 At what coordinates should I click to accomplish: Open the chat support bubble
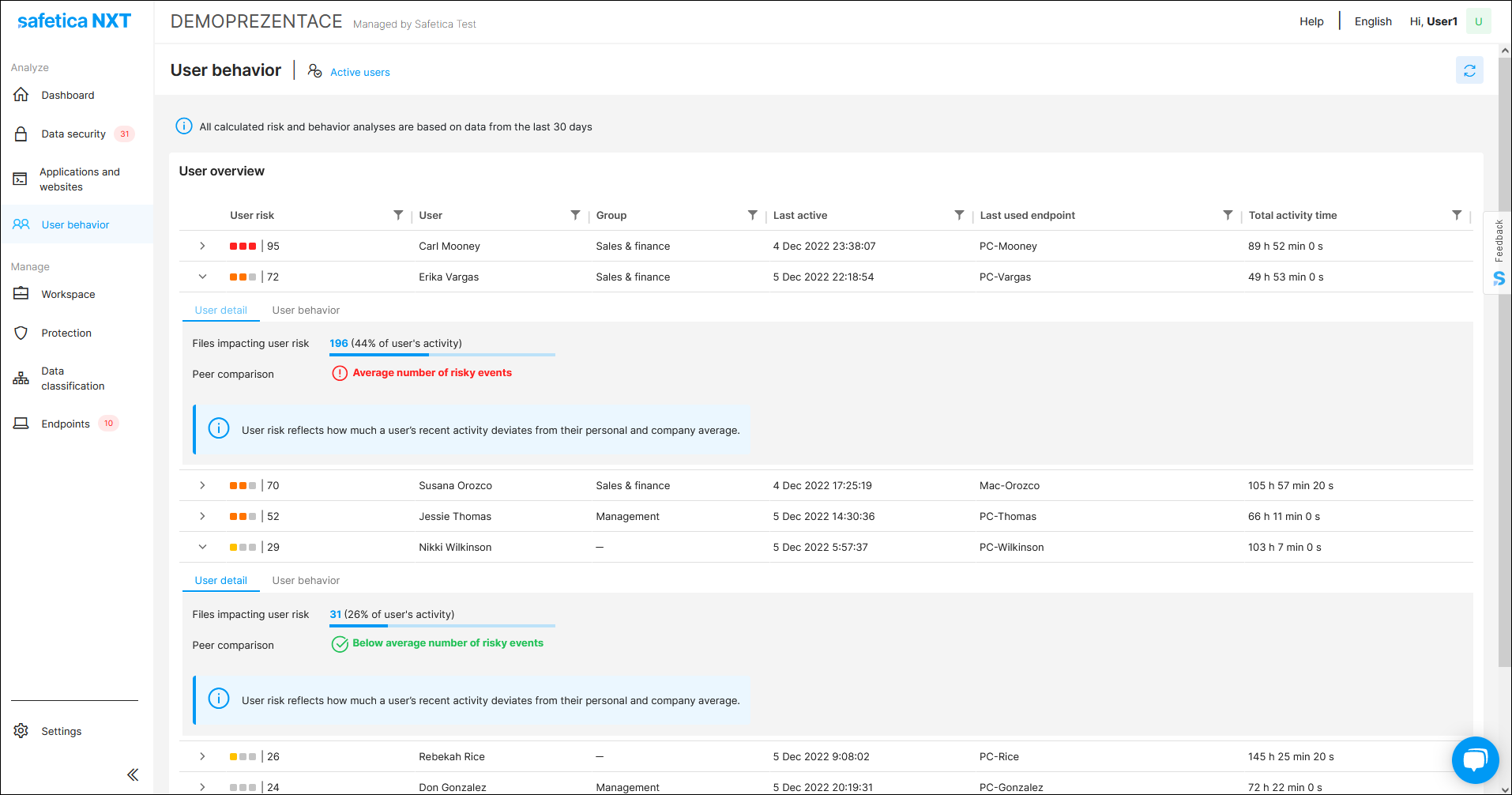tap(1474, 759)
